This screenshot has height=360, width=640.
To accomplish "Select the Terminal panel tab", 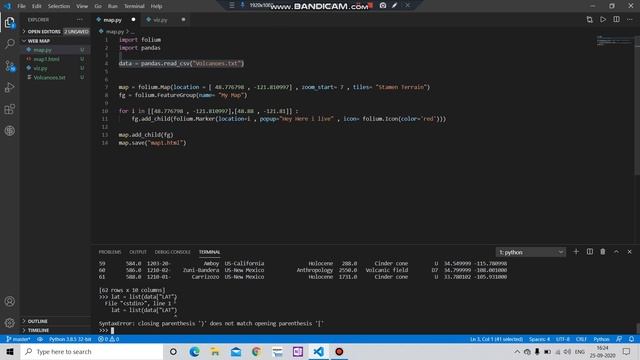I will (x=209, y=252).
